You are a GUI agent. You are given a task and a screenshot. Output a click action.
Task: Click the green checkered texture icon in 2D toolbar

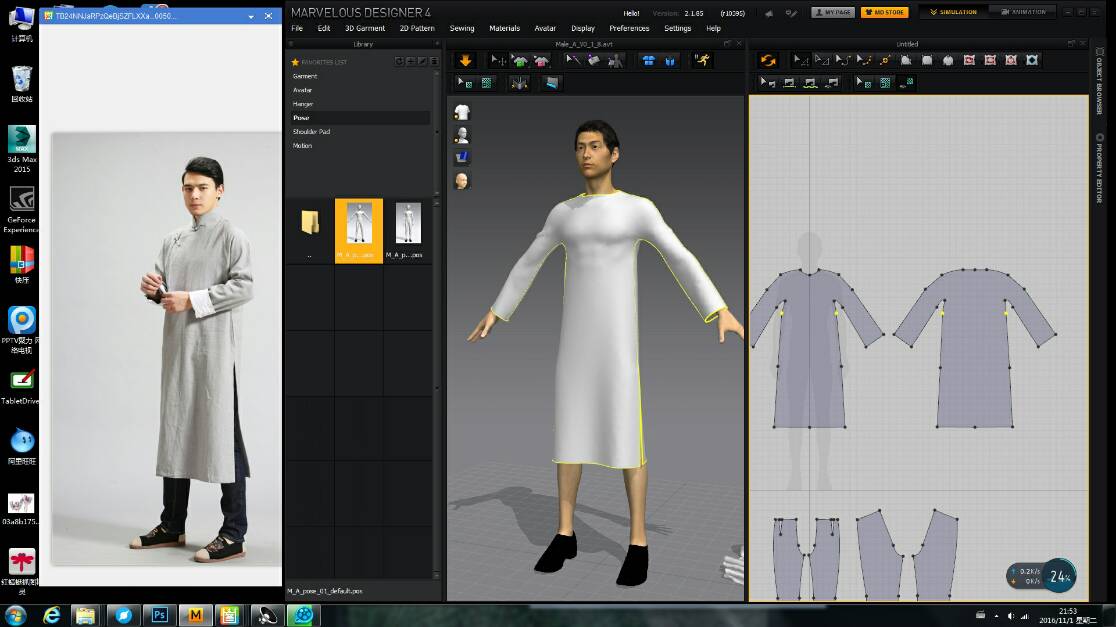(x=885, y=83)
